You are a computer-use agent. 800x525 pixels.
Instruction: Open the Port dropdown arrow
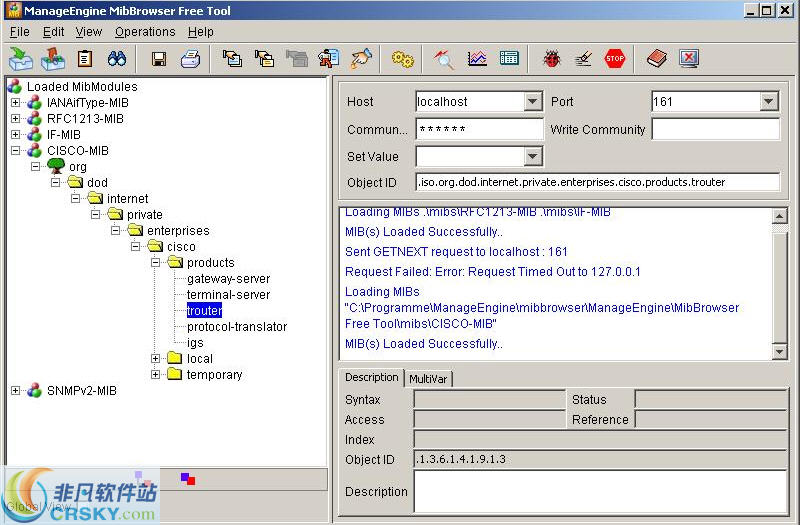click(768, 102)
